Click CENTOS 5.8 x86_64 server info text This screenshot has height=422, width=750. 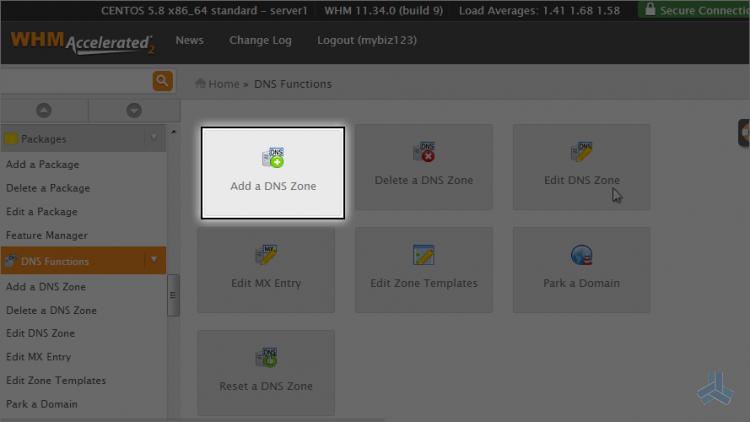(204, 10)
